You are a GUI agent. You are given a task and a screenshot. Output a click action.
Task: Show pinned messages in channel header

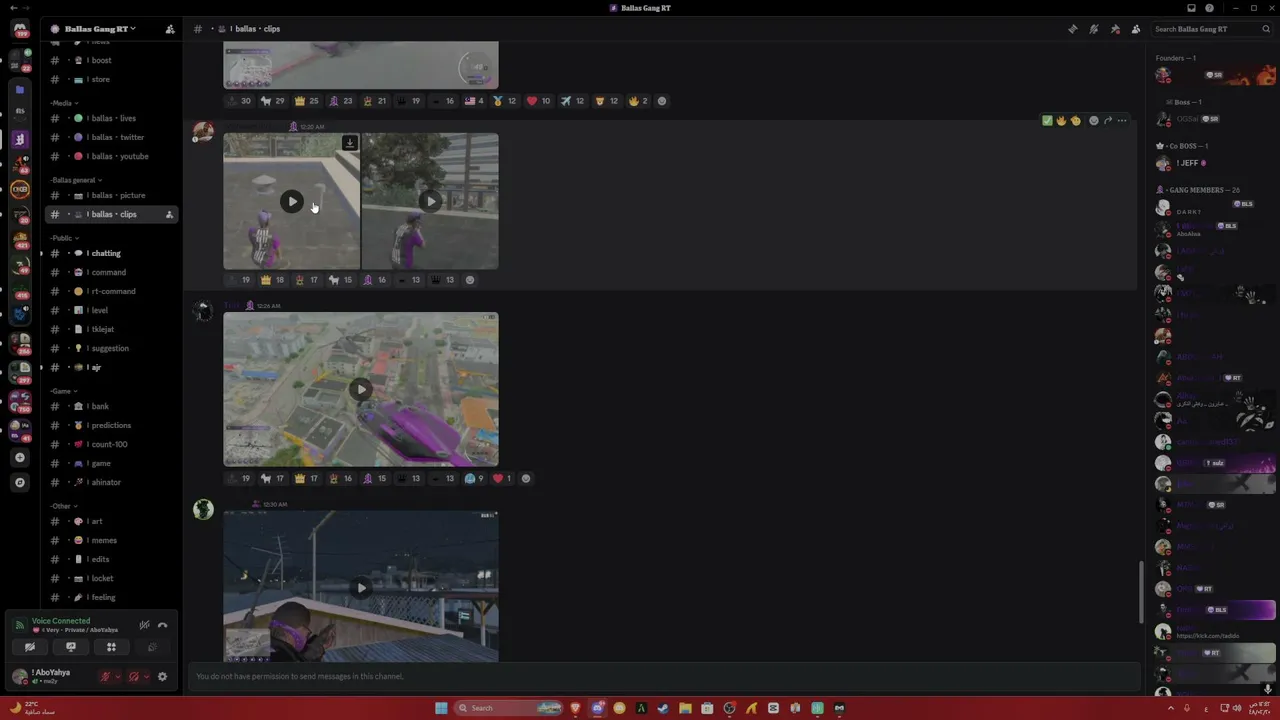(1115, 29)
